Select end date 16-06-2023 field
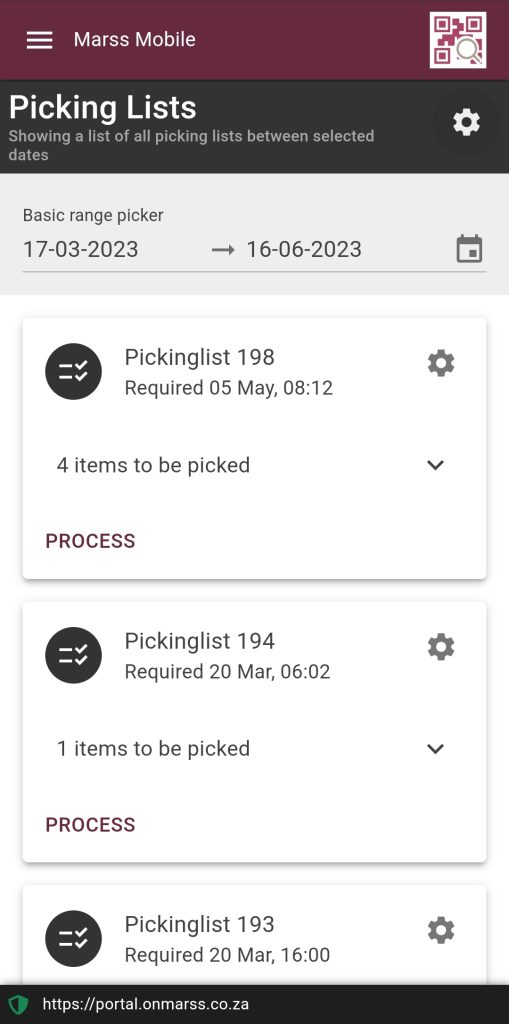This screenshot has height=1024, width=509. (304, 249)
